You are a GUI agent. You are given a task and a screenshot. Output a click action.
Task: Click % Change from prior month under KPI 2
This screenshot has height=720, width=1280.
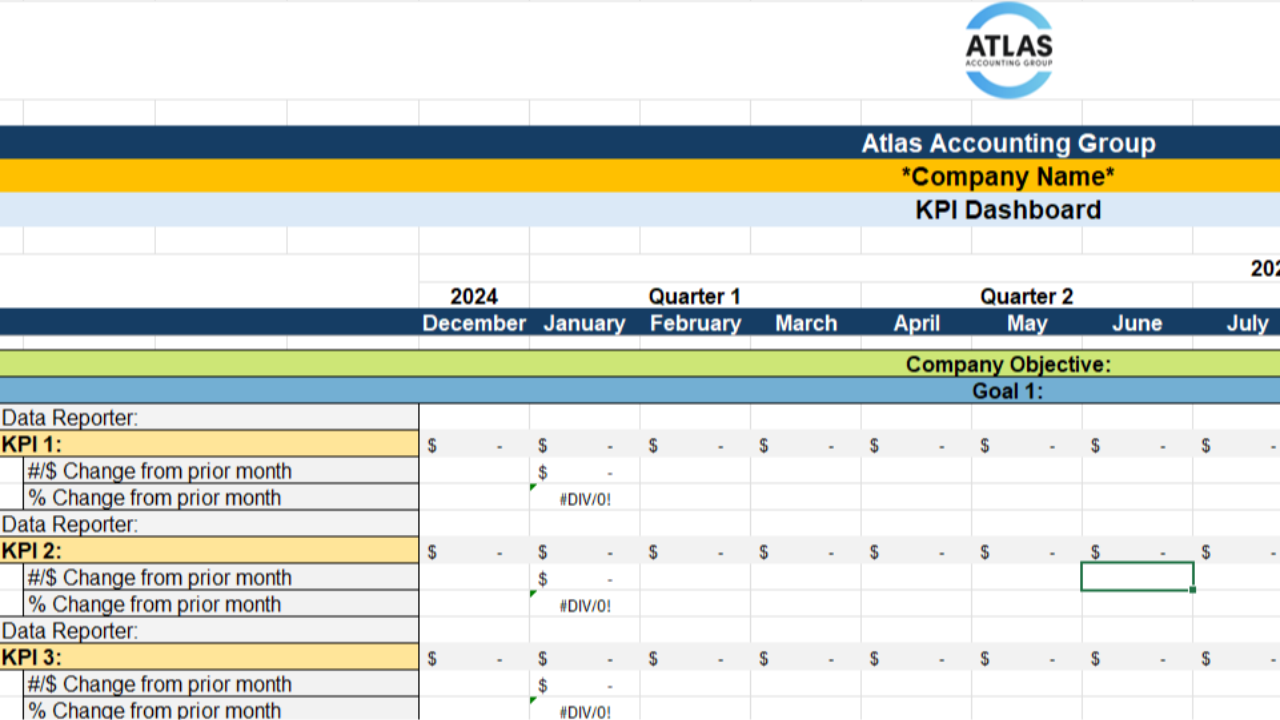tap(221, 604)
